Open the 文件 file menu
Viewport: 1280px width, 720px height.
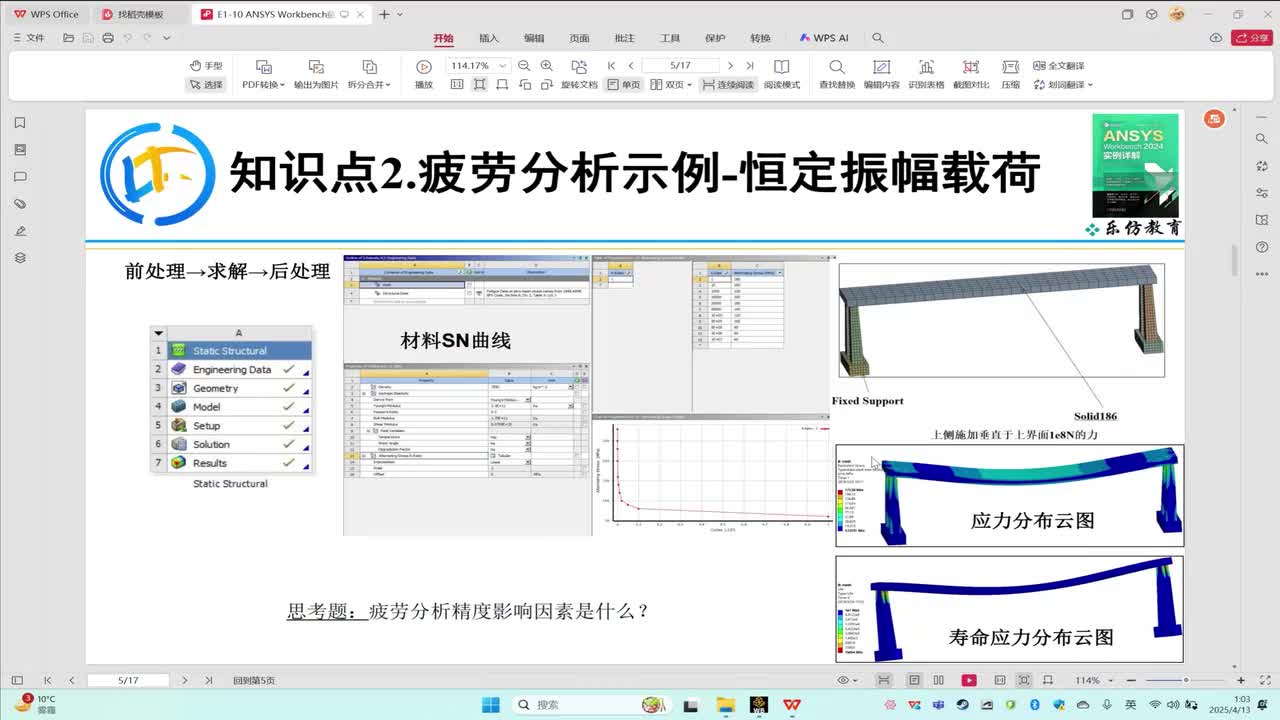point(28,38)
